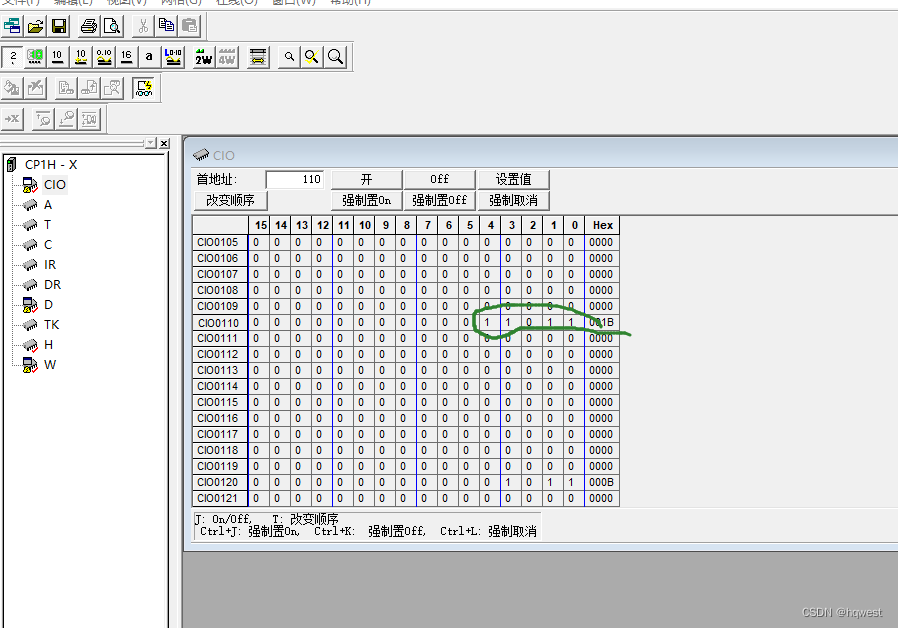Image resolution: width=898 pixels, height=628 pixels.
Task: Click the new PLC memory window icon
Action: pos(12,26)
